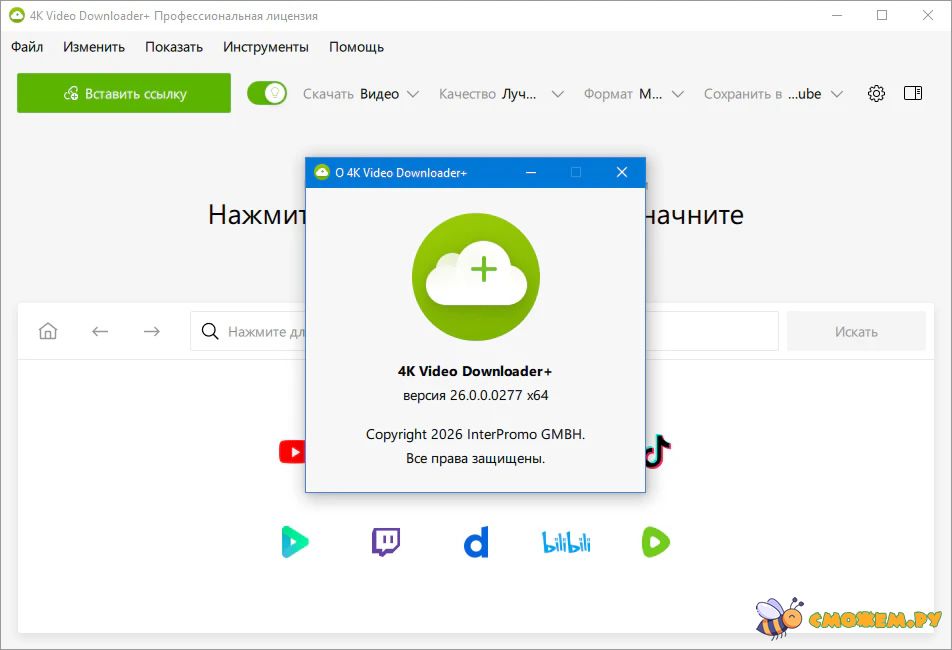Click the browser back arrow
Screen dimensions: 952x650
[x=100, y=331]
